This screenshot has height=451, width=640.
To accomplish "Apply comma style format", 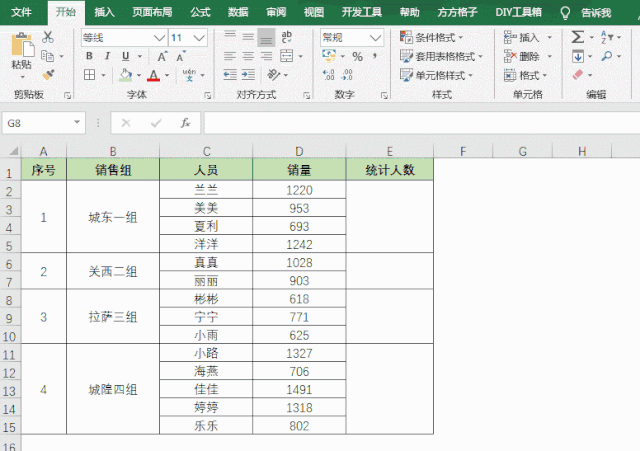I will [375, 56].
